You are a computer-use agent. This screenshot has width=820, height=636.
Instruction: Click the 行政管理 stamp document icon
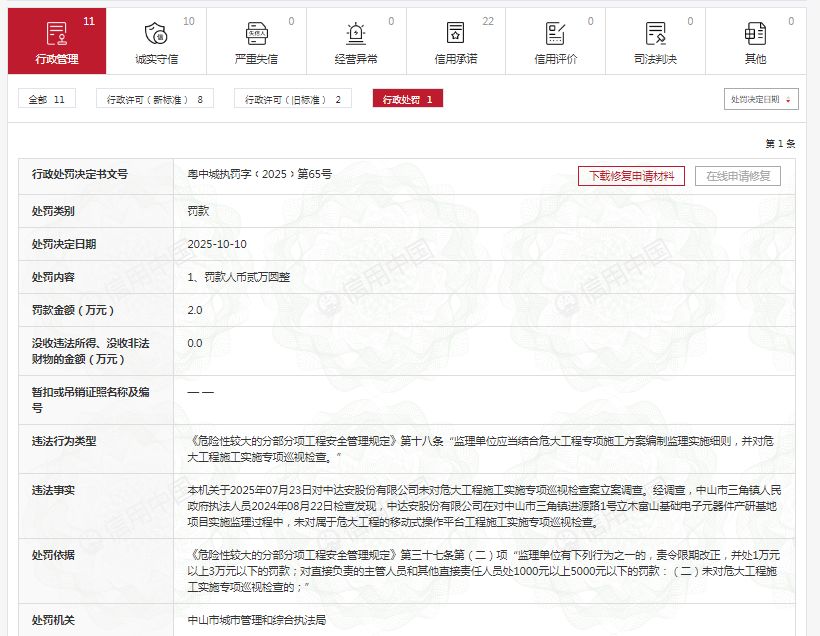coord(56,33)
